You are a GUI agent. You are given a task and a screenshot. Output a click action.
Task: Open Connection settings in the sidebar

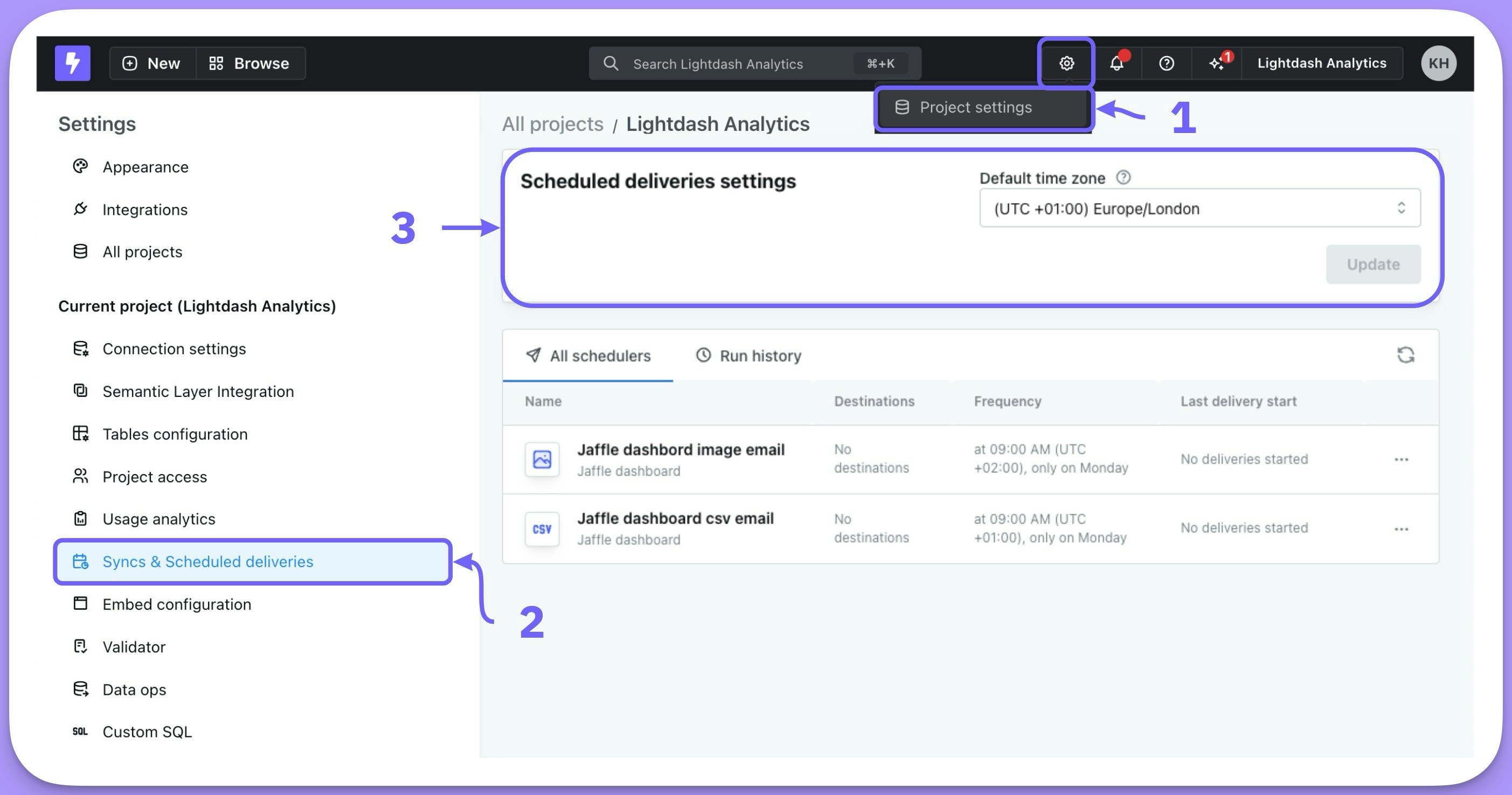(x=174, y=348)
